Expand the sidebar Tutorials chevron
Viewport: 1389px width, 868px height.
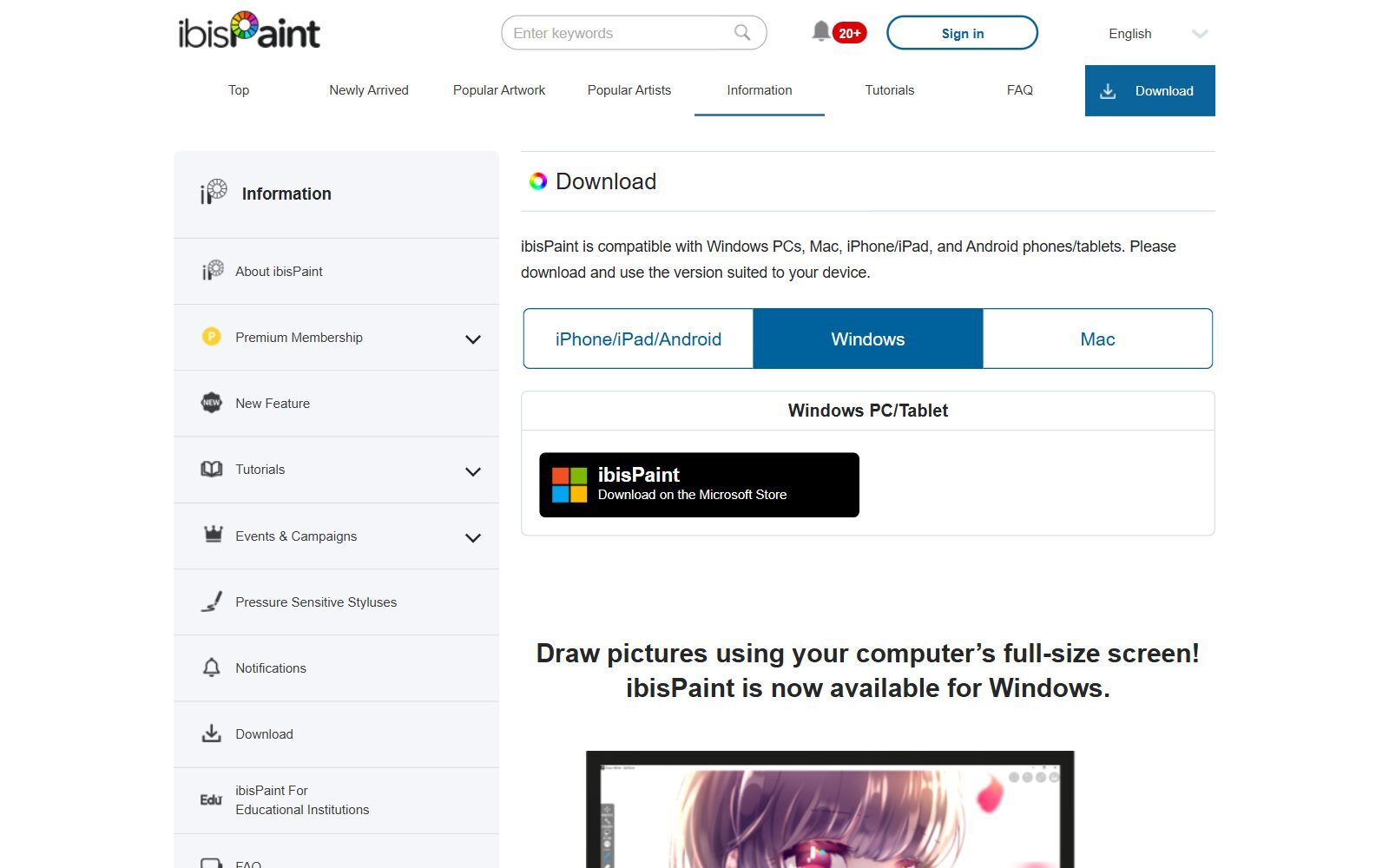(x=473, y=471)
